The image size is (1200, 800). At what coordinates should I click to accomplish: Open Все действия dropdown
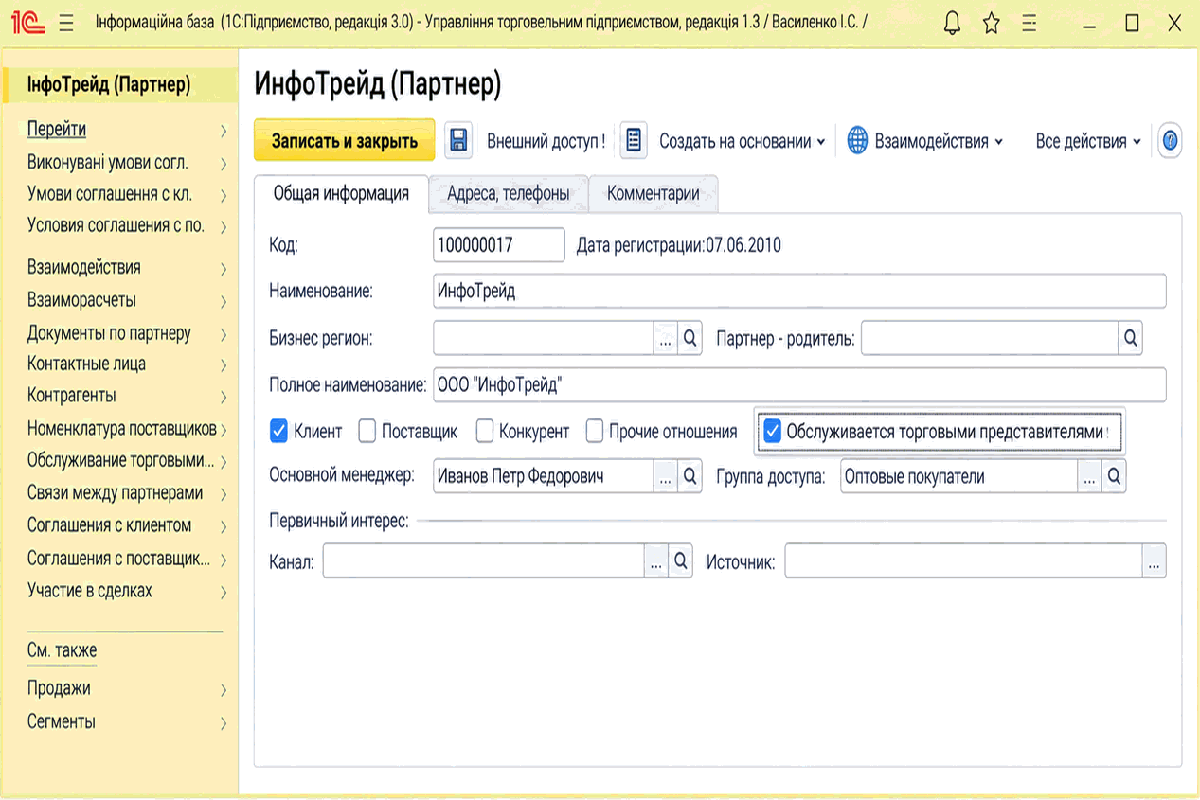click(1088, 141)
